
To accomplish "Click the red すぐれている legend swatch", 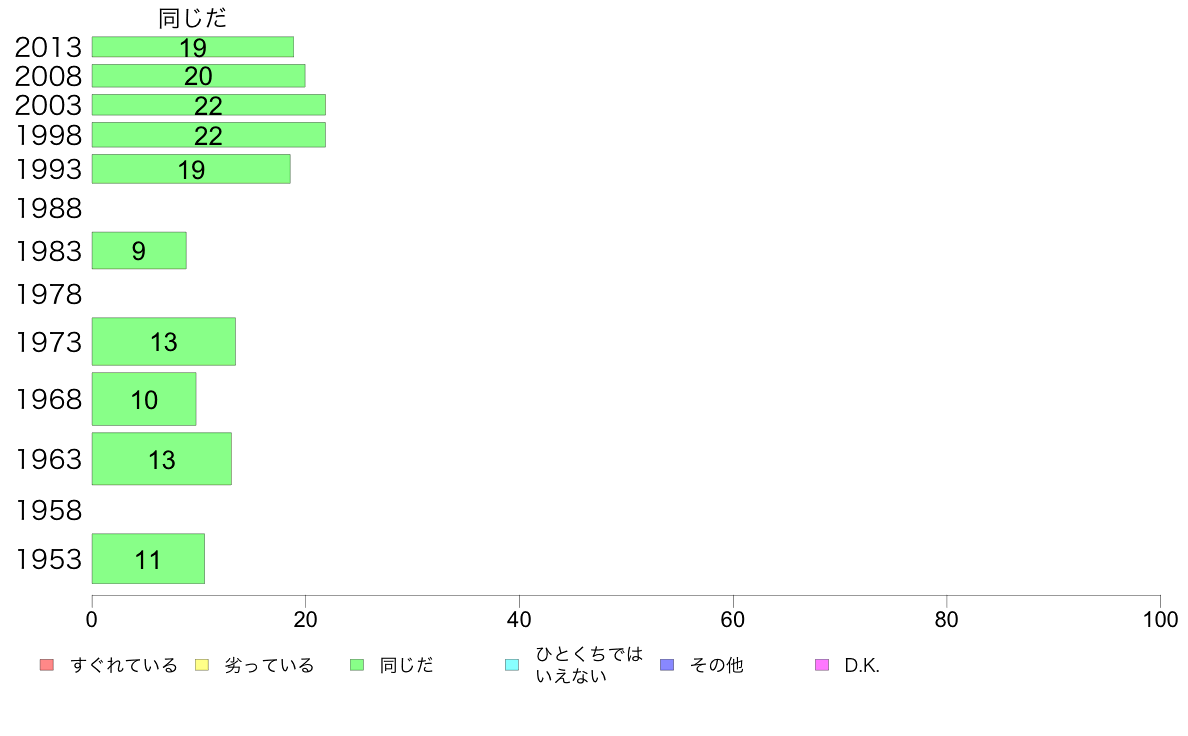I will (x=47, y=665).
